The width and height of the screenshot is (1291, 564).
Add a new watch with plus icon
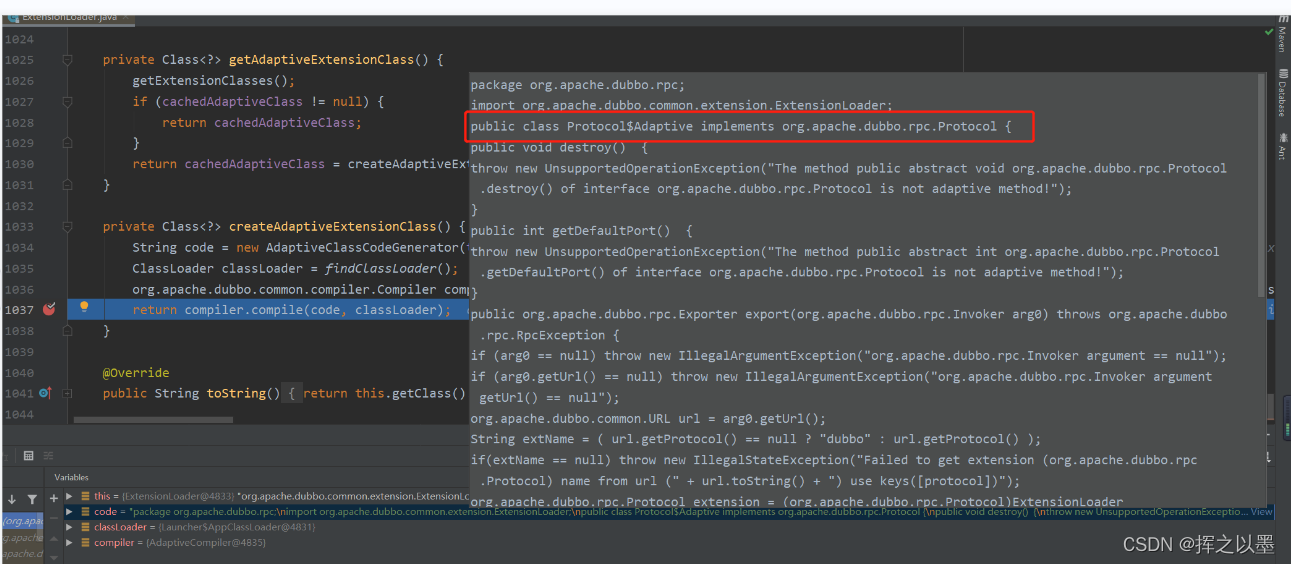point(54,498)
